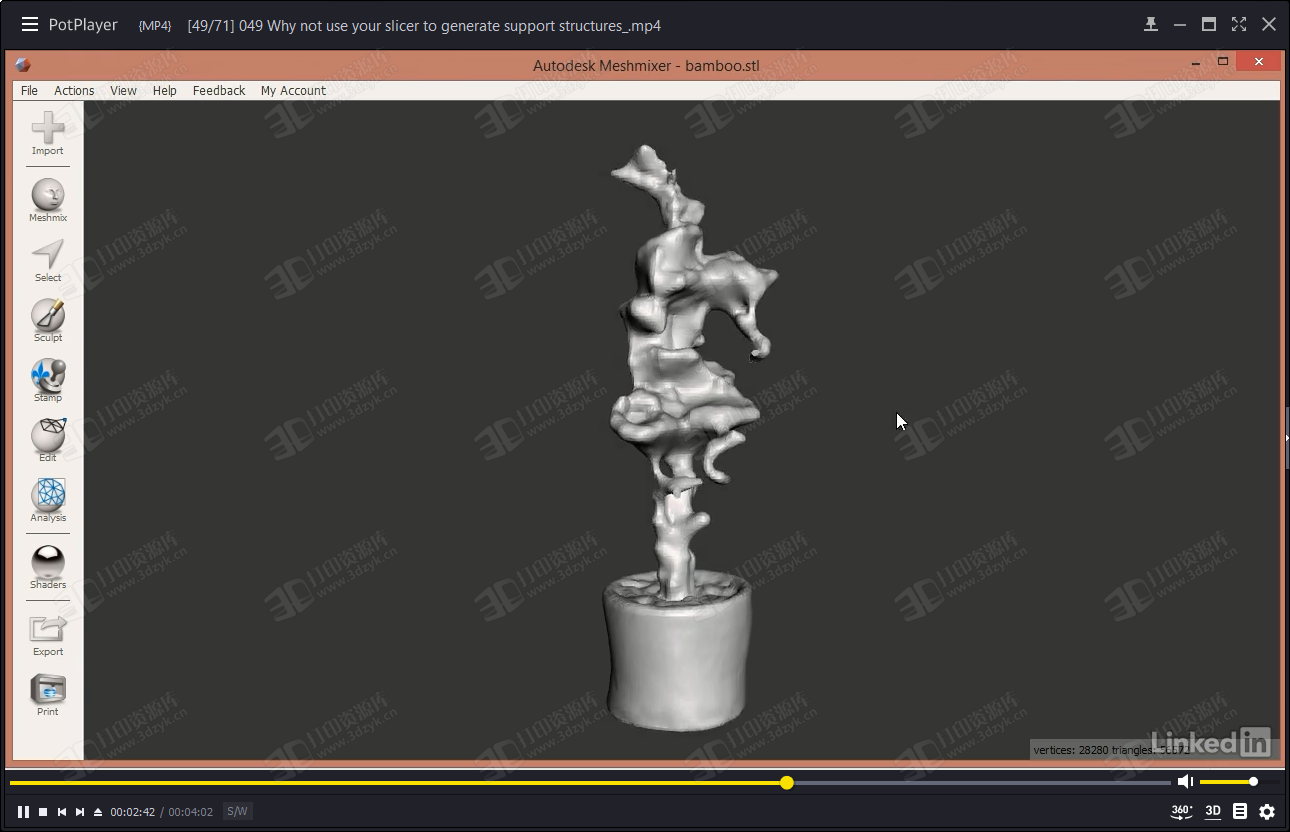Image resolution: width=1290 pixels, height=832 pixels.
Task: Skip to previous video file
Action: (x=62, y=812)
